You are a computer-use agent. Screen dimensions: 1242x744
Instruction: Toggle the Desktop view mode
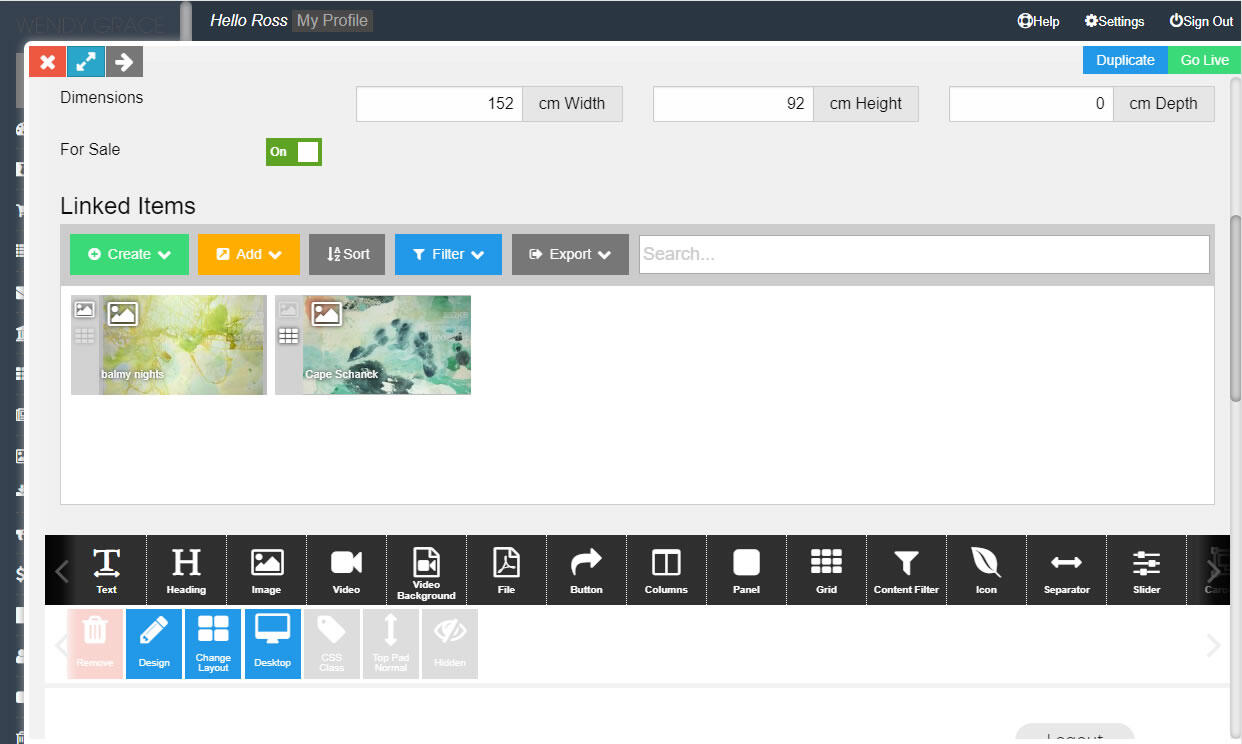click(x=272, y=644)
